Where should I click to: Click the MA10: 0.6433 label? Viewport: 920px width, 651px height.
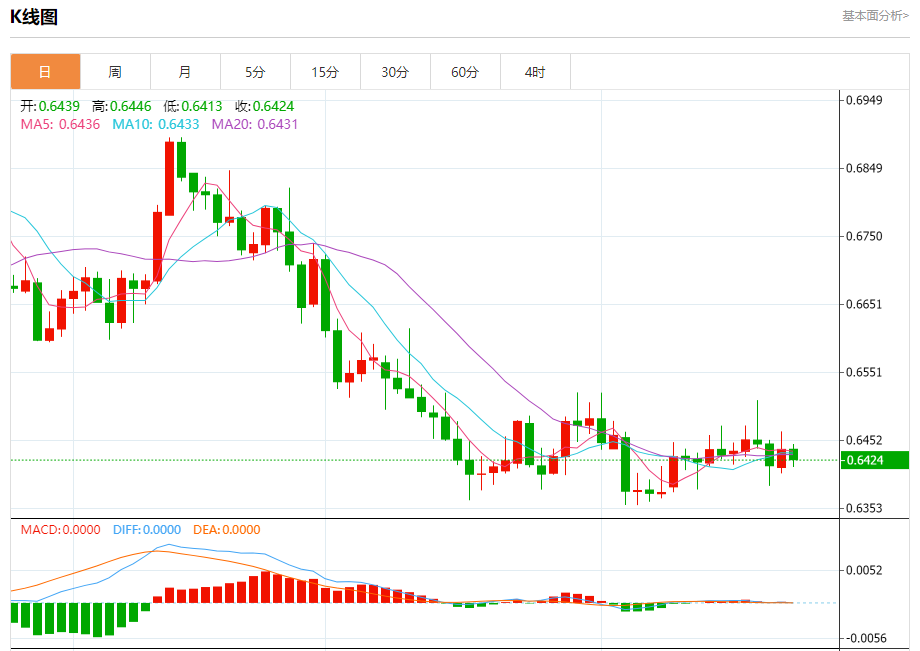[x=155, y=124]
